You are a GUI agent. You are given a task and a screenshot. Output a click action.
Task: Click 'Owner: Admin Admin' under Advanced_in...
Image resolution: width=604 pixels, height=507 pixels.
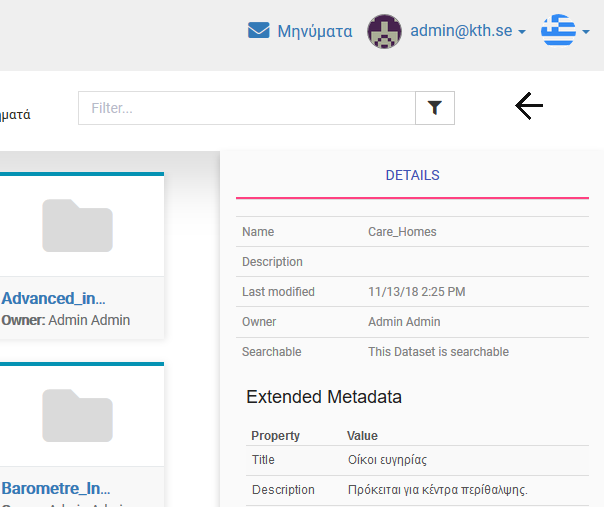coord(65,320)
